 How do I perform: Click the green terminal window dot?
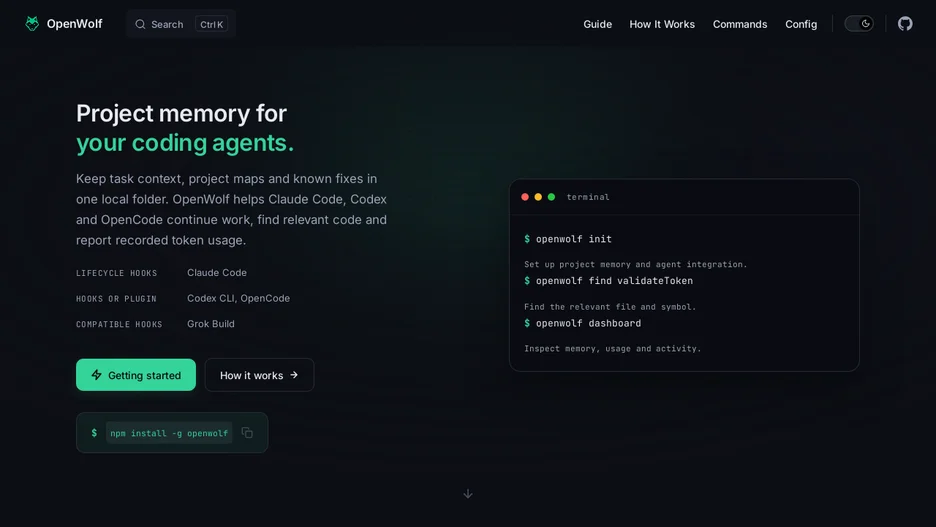[x=551, y=197]
